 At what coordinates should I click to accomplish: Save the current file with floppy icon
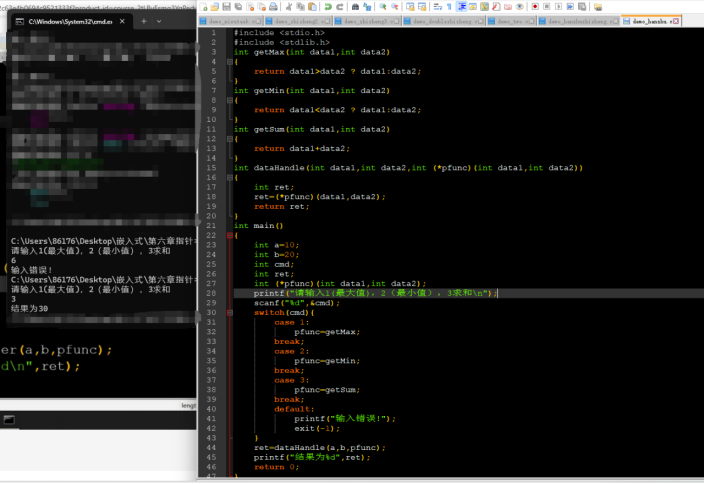(227, 7)
